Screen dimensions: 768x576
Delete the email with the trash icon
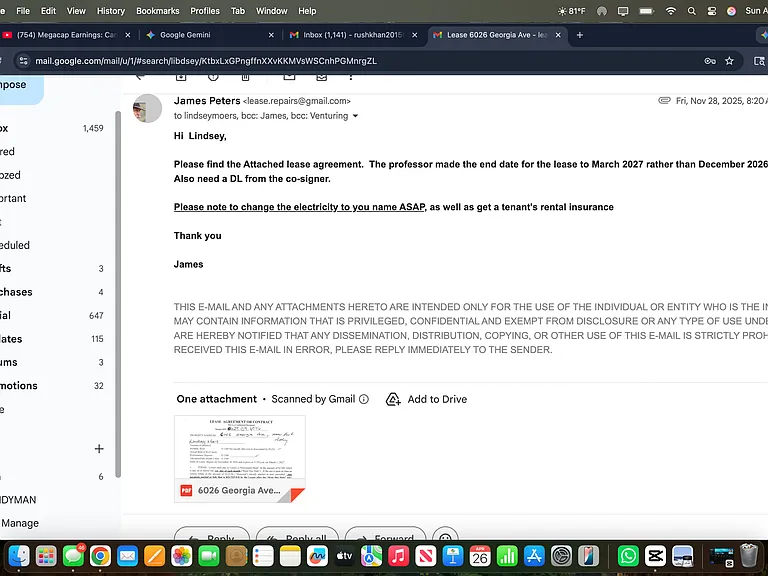pos(245,77)
